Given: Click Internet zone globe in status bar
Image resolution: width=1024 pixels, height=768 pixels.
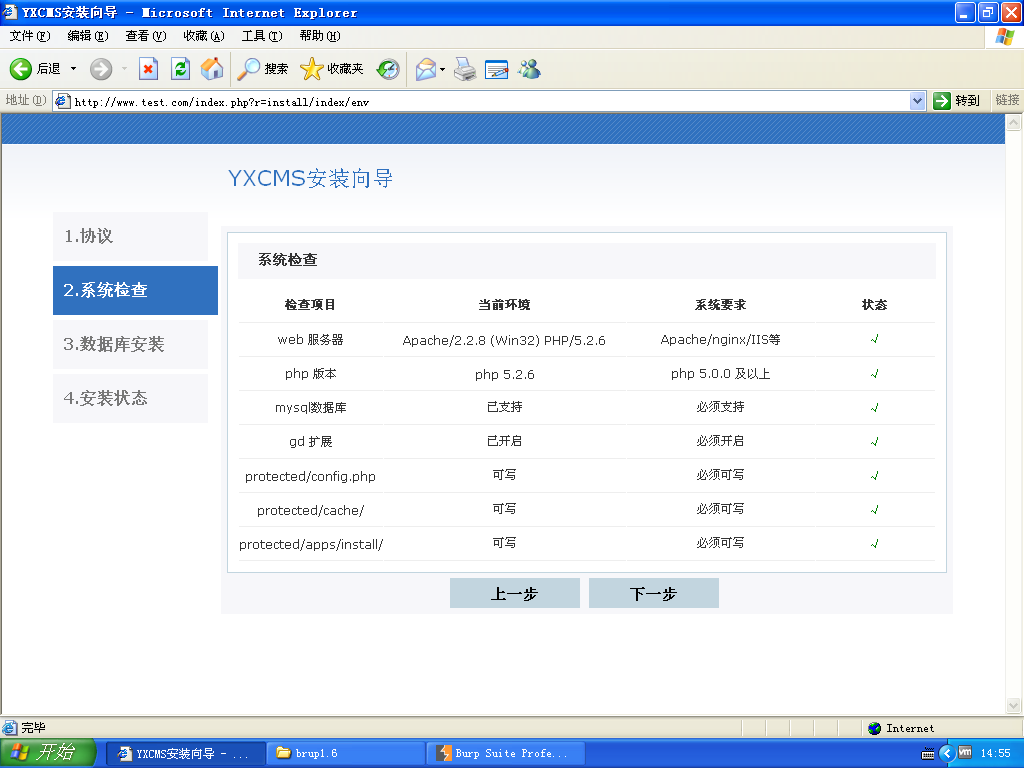Looking at the screenshot, I should [874, 728].
